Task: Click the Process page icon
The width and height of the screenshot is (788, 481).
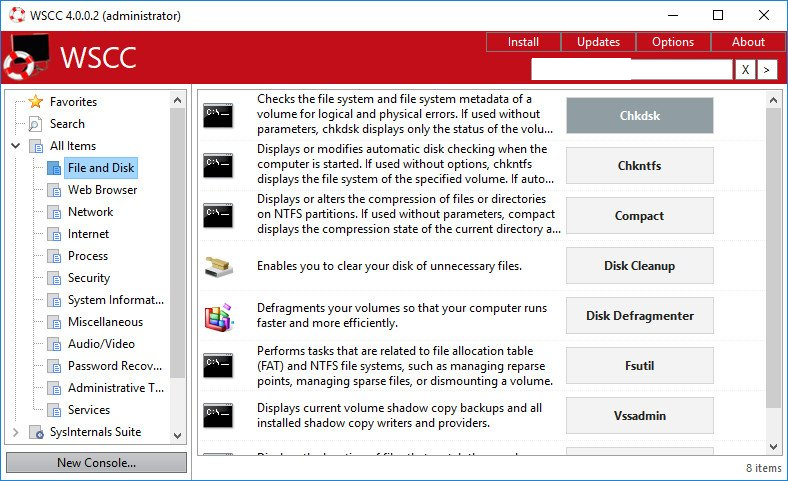Action: [54, 256]
